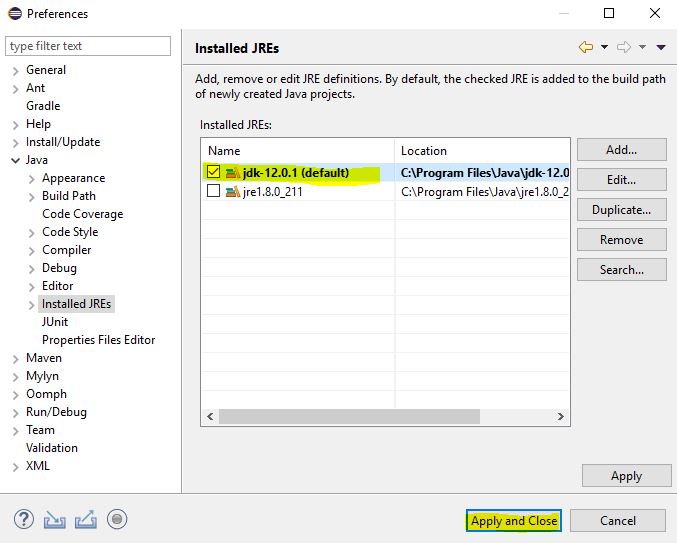Click the jre1.8.0_211 library icon
The height and width of the screenshot is (543, 677).
(x=233, y=191)
